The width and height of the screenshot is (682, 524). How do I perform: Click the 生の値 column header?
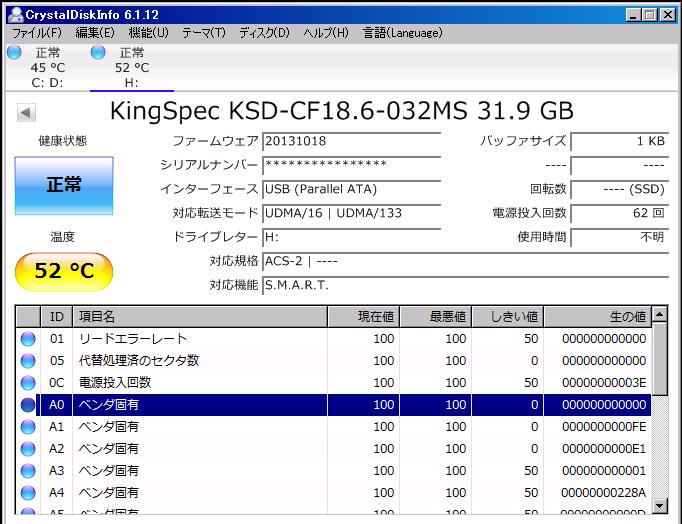(598, 317)
